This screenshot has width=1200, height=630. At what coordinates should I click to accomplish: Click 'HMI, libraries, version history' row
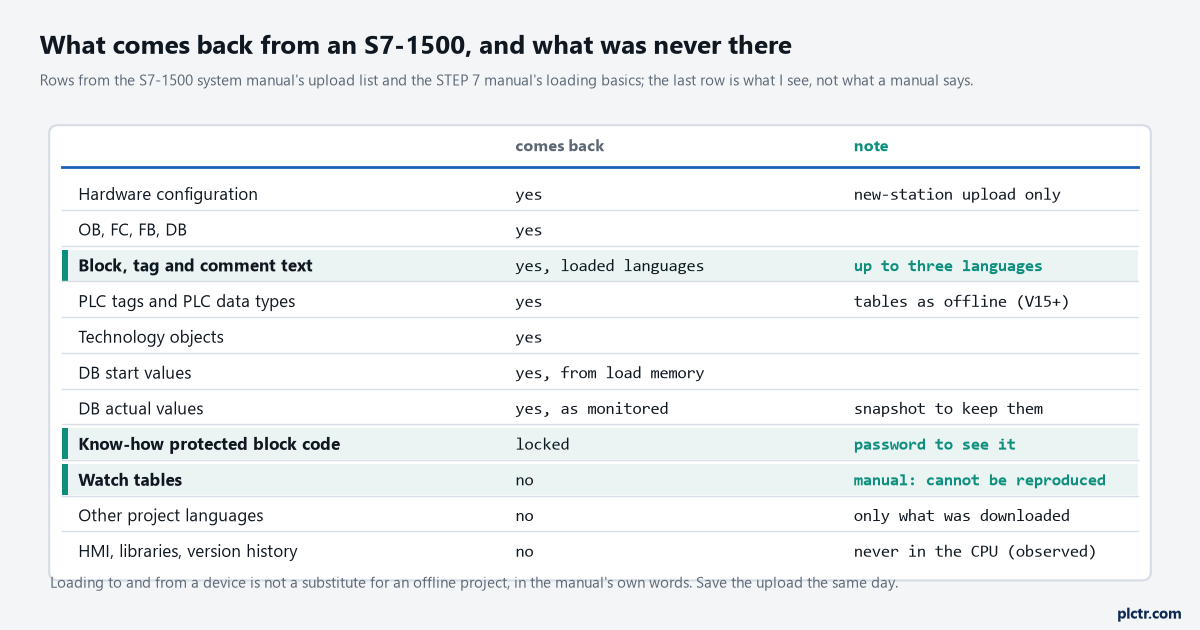point(600,551)
